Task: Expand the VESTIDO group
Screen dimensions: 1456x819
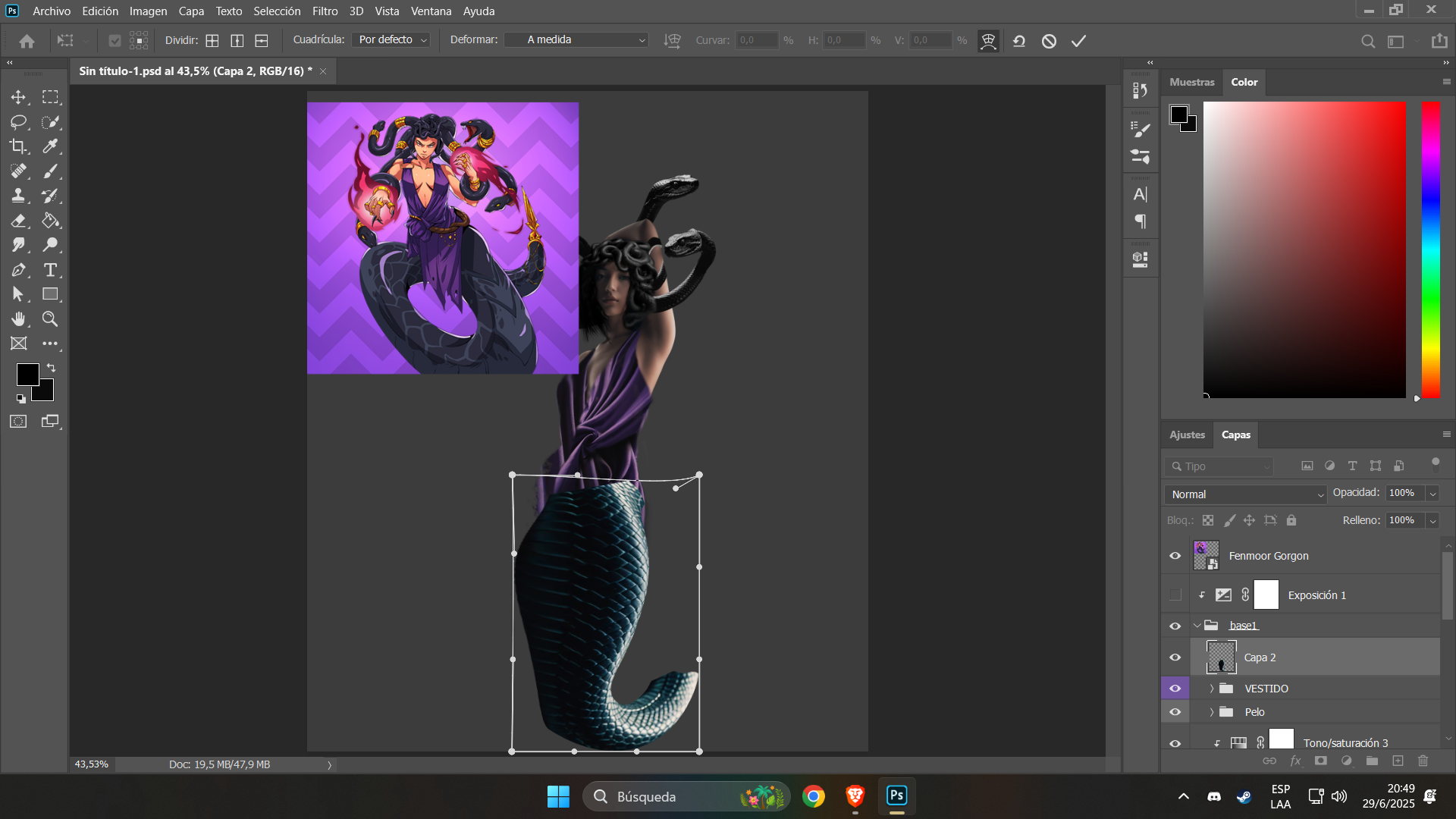Action: 1212,689
